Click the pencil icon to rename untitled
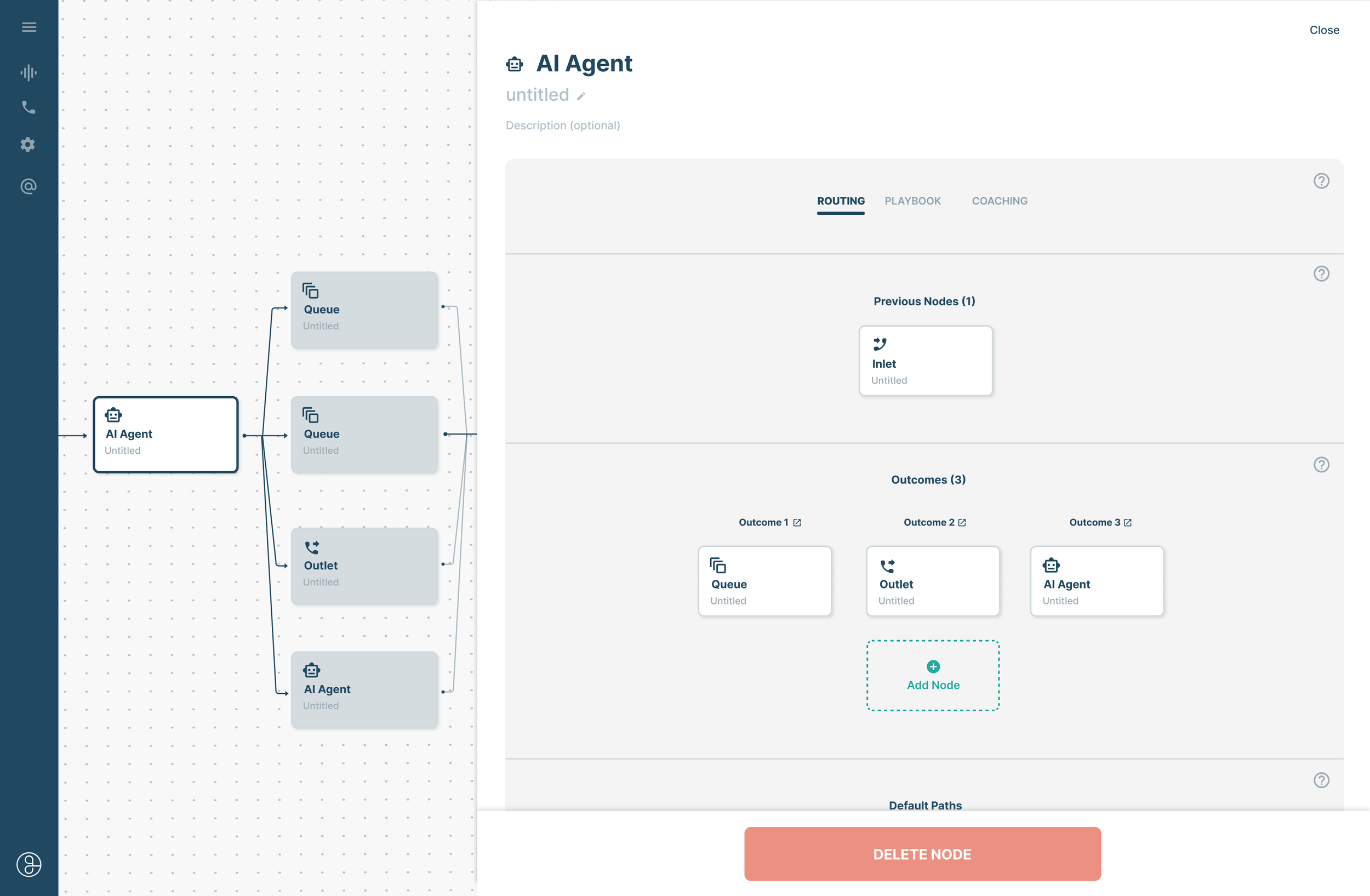Screen dimensions: 1370x896 (x=581, y=96)
